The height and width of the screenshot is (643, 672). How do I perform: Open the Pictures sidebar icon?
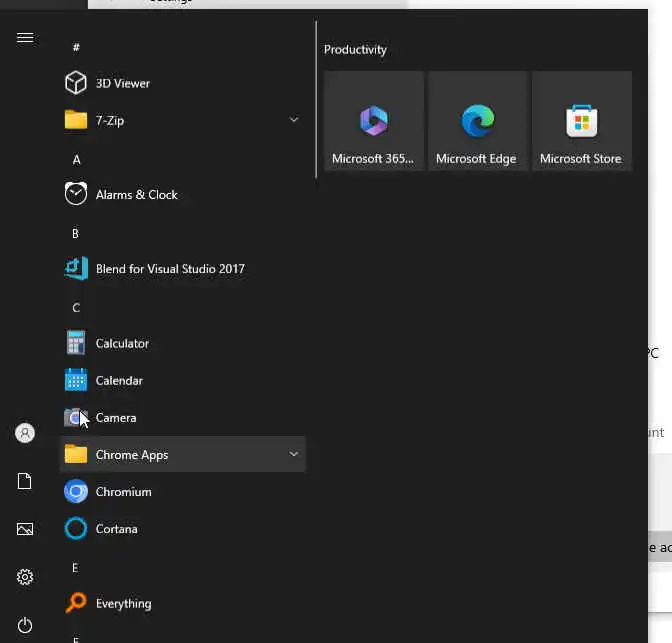25,529
